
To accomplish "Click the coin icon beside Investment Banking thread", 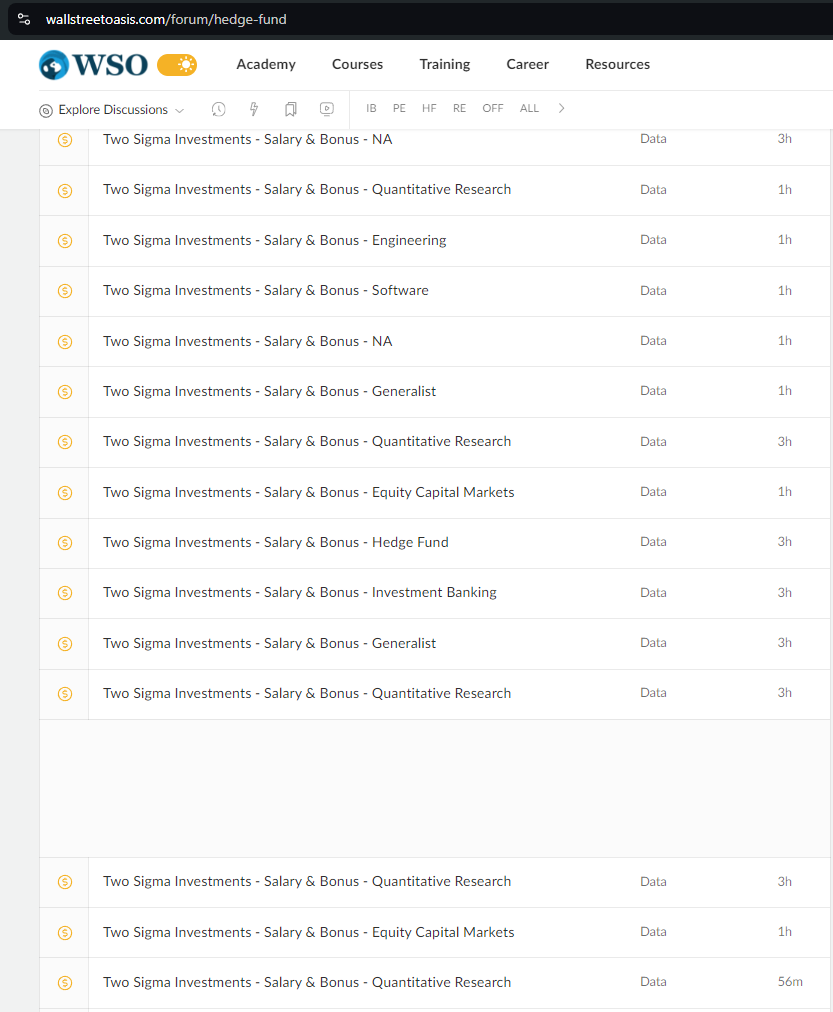I will click(65, 592).
